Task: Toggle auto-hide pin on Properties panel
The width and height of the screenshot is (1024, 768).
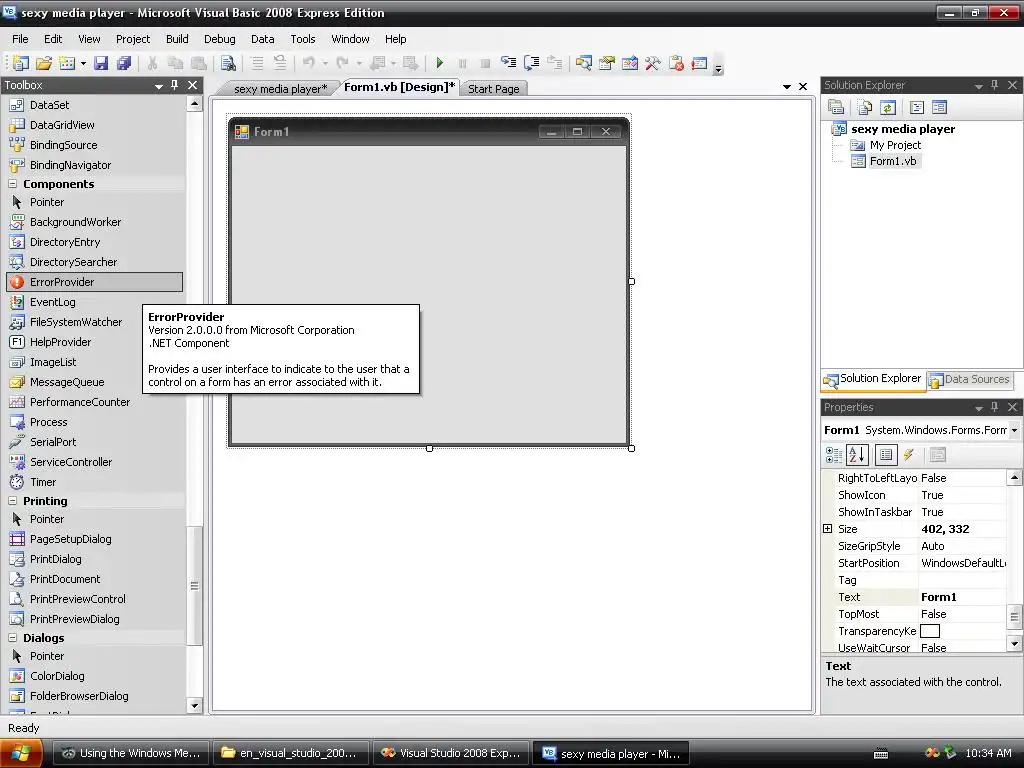Action: tap(995, 407)
